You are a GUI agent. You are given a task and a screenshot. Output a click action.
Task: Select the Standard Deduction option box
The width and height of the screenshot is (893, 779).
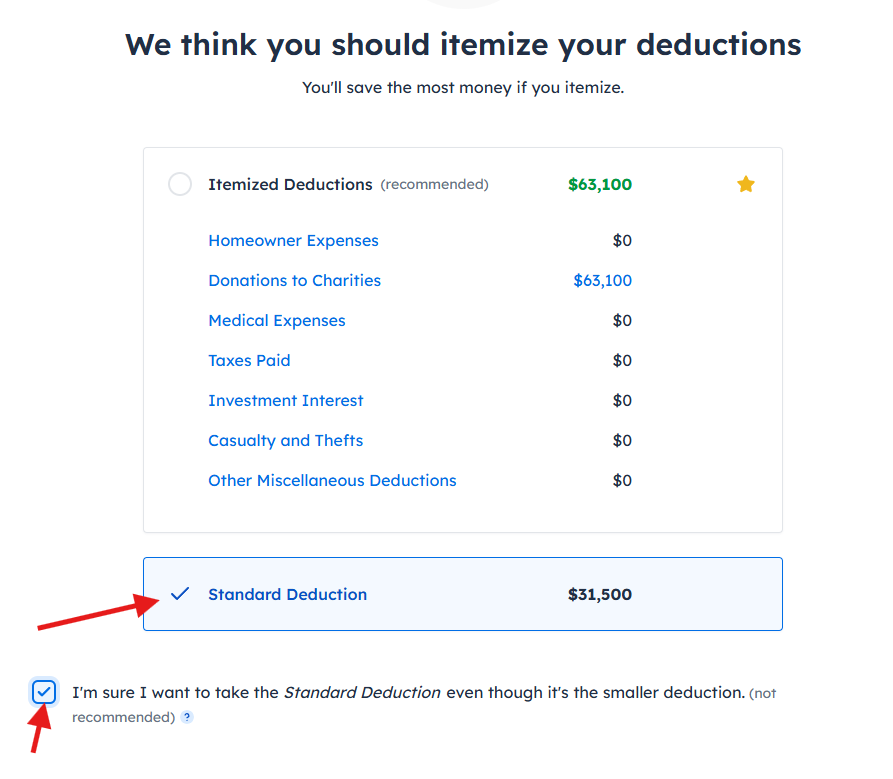pyautogui.click(x=462, y=594)
